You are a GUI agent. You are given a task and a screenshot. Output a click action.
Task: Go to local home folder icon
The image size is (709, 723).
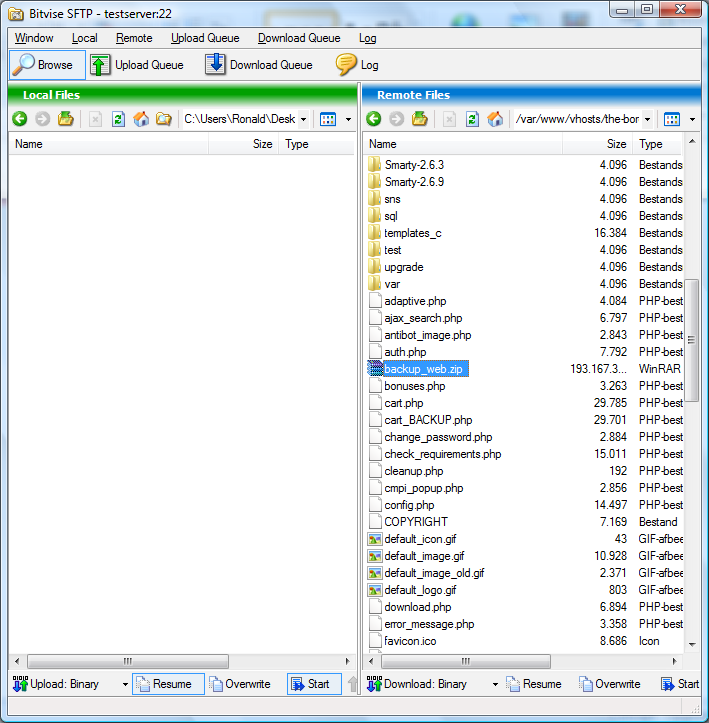141,119
